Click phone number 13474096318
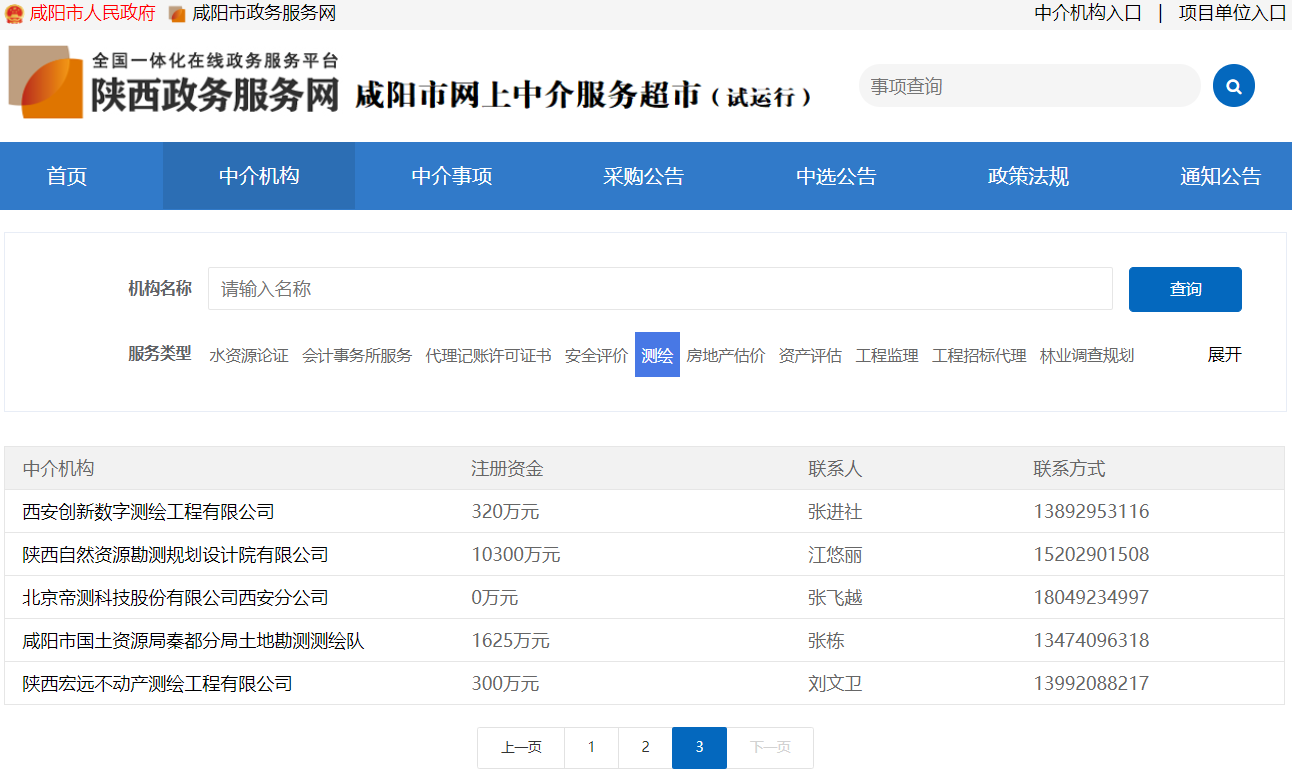The image size is (1292, 779). [1091, 640]
